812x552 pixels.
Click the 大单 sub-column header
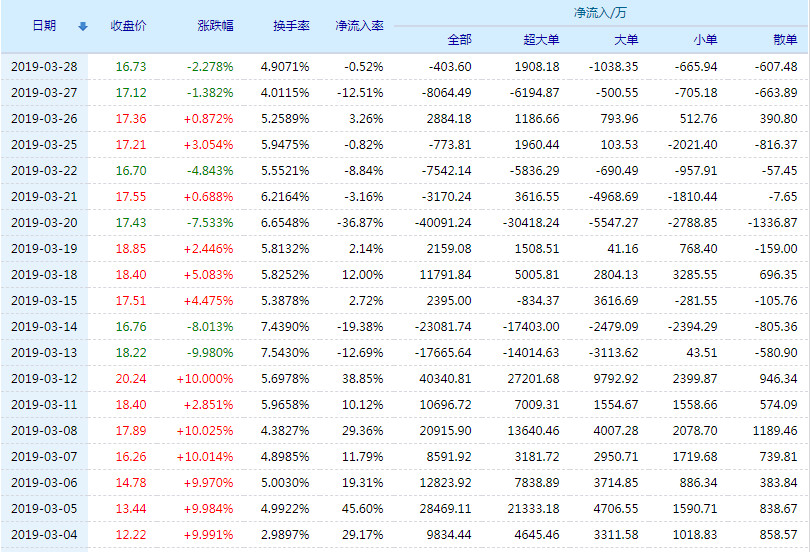625,40
